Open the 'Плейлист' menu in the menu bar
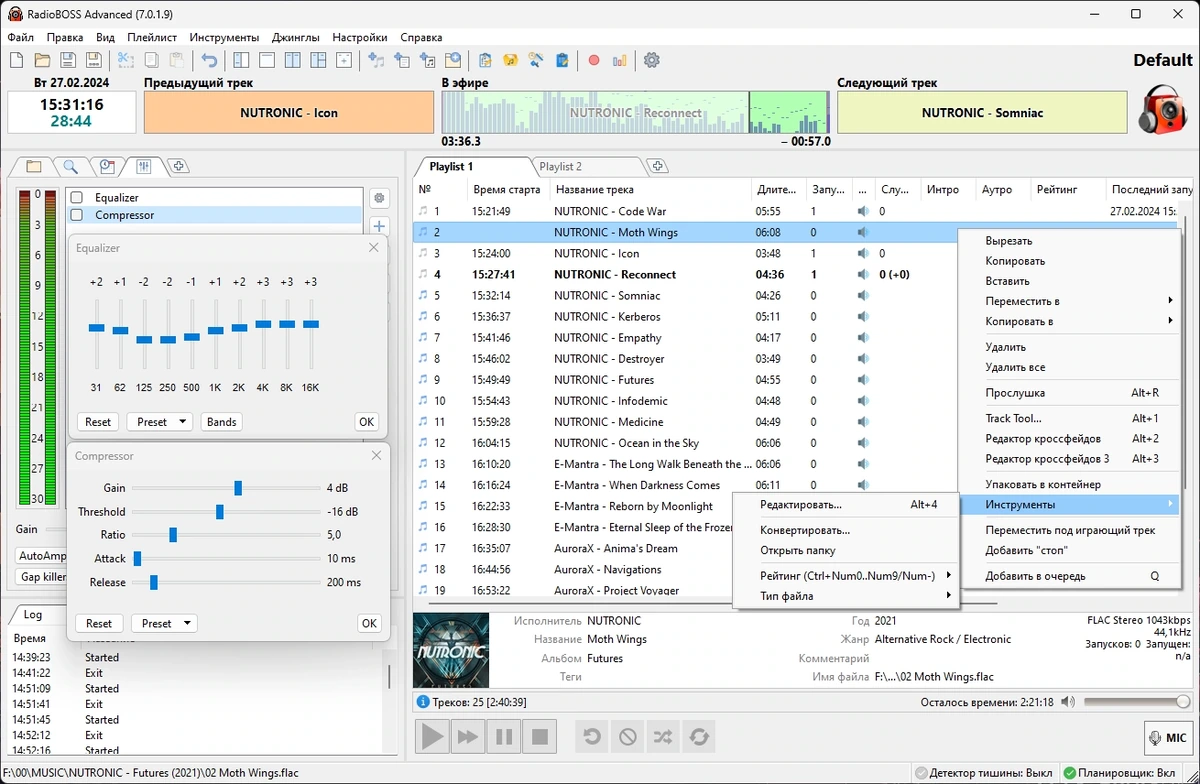Viewport: 1200px width, 784px height. tap(152, 37)
